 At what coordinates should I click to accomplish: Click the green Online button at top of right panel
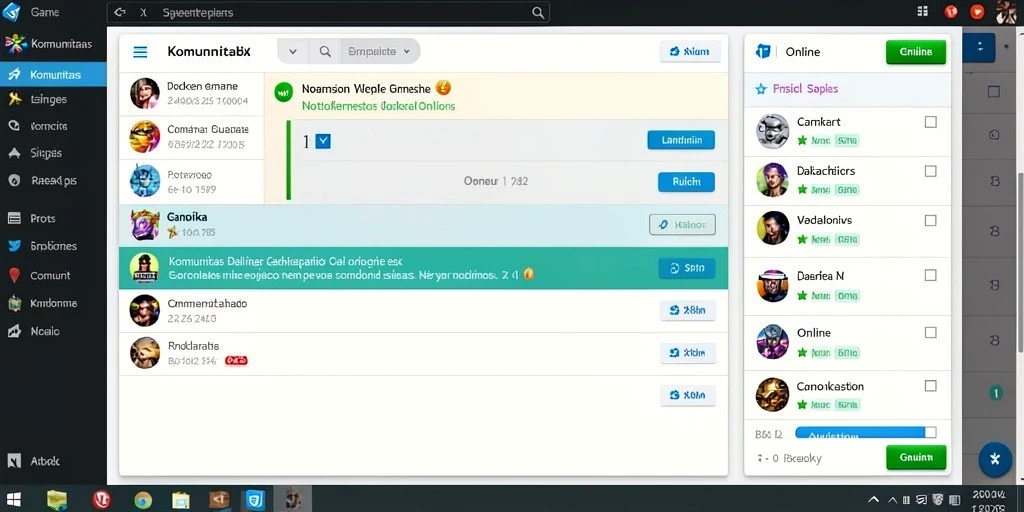[x=916, y=52]
